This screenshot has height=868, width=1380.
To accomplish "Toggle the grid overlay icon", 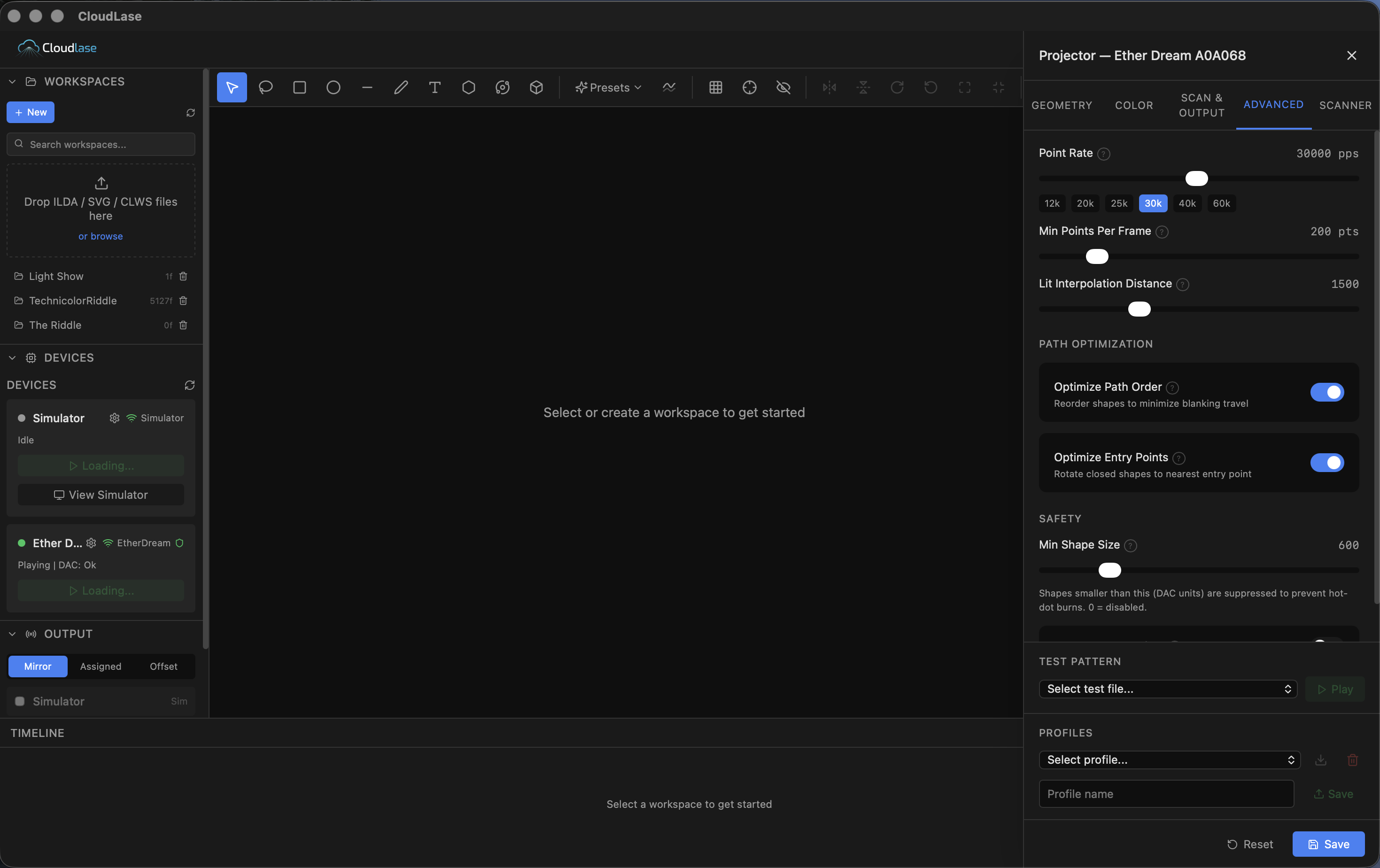I will [715, 87].
